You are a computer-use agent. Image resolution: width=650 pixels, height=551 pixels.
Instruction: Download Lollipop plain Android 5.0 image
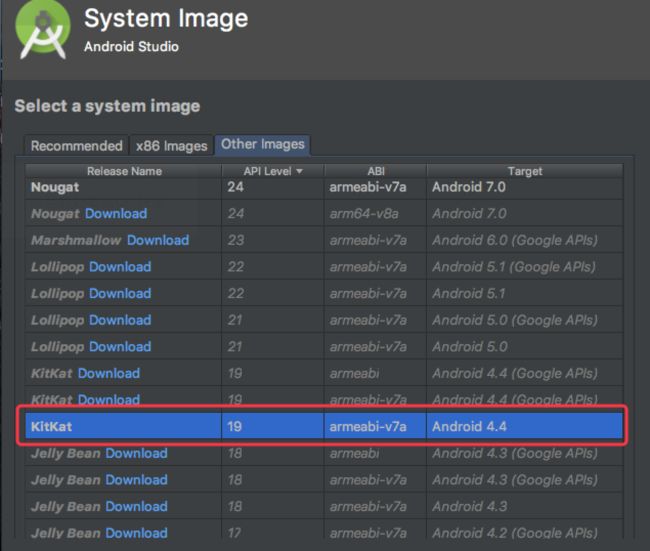point(120,346)
